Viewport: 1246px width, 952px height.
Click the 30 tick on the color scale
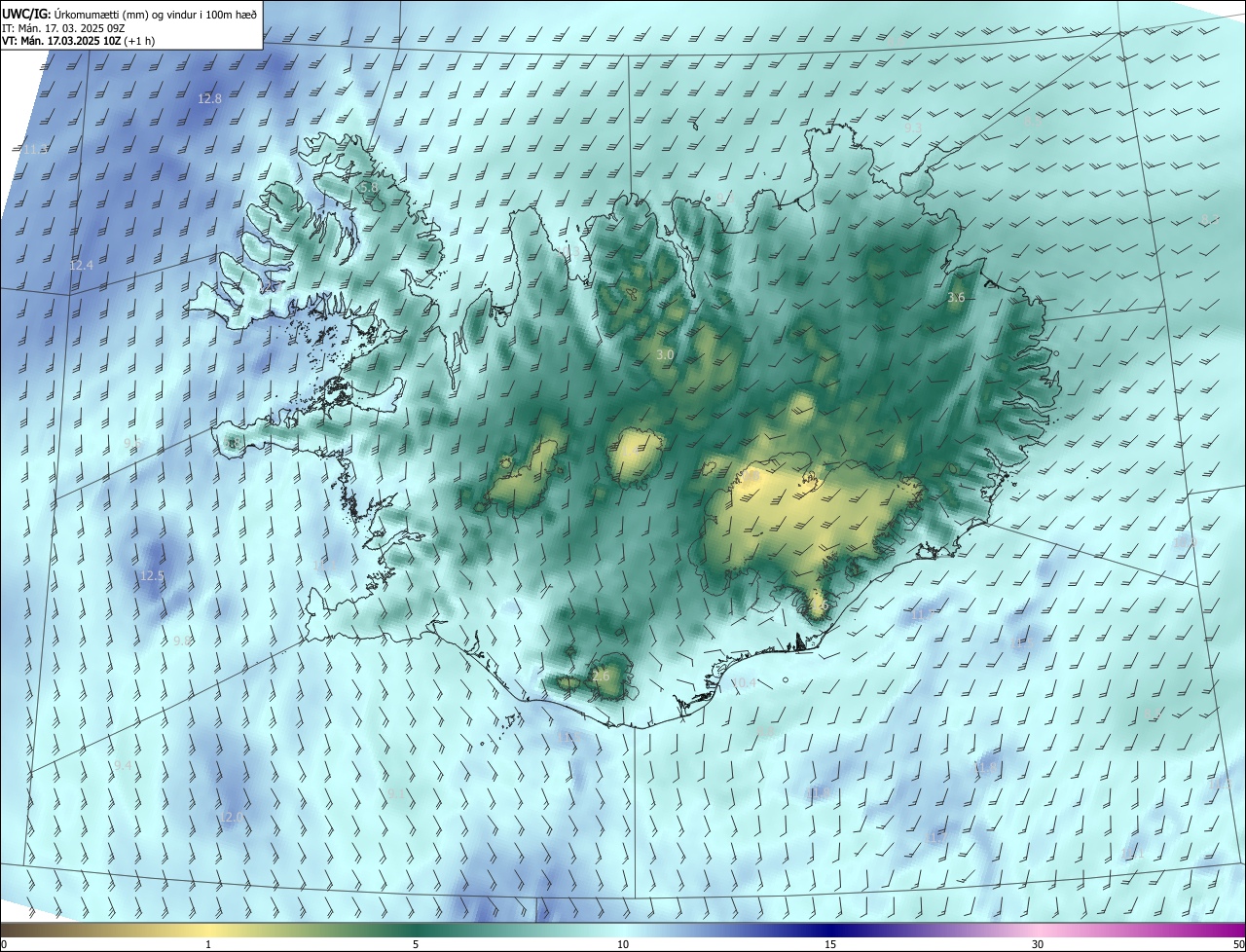tap(1038, 945)
